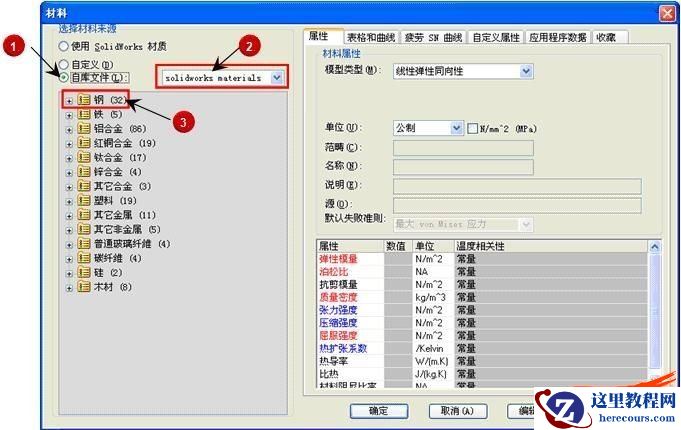Select the 弹性模量 property row
681x430 pixels.
(483, 259)
